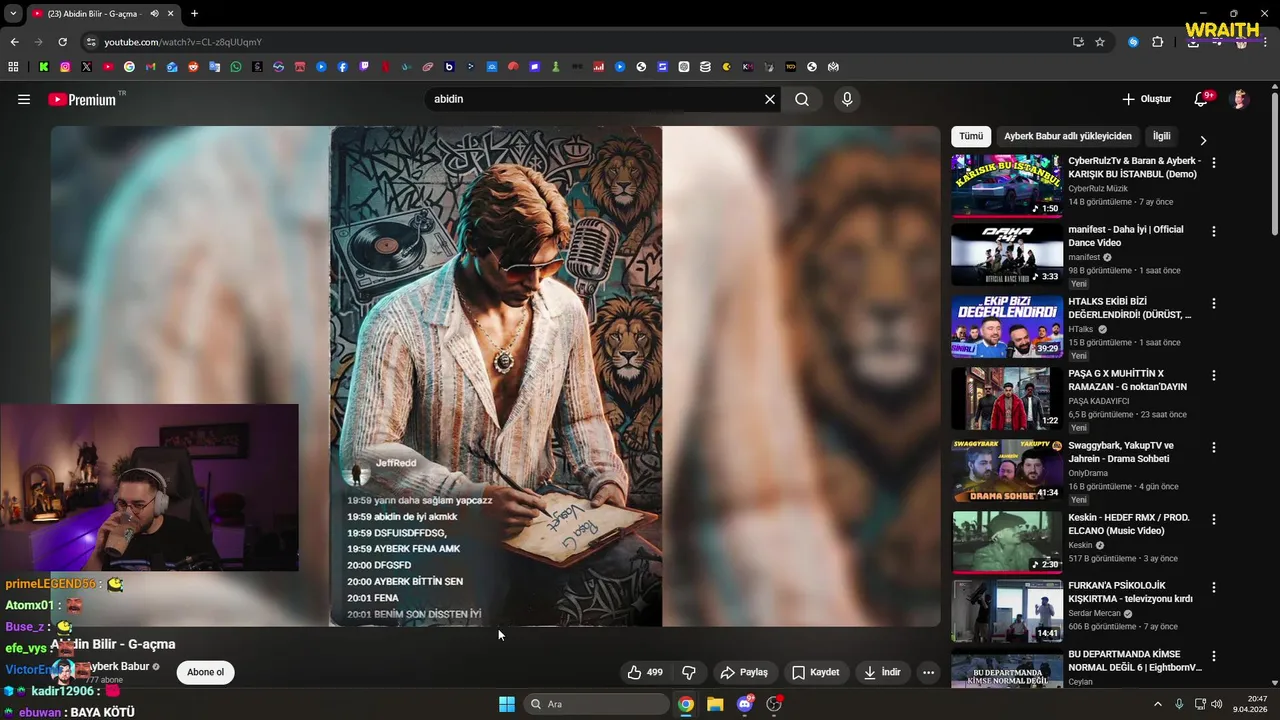Open File Explorer from the taskbar
The width and height of the screenshot is (1280, 720).
tap(715, 704)
